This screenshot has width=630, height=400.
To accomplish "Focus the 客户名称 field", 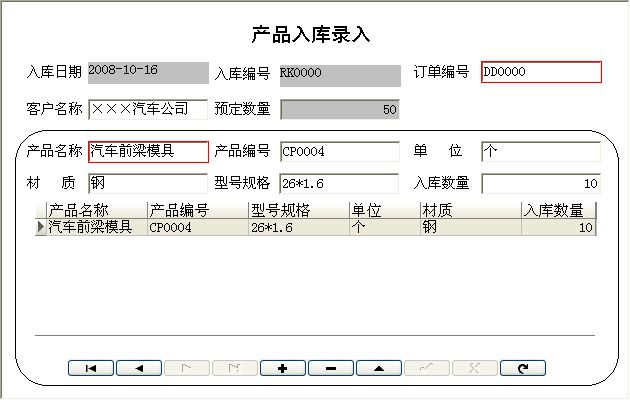I will [x=148, y=109].
